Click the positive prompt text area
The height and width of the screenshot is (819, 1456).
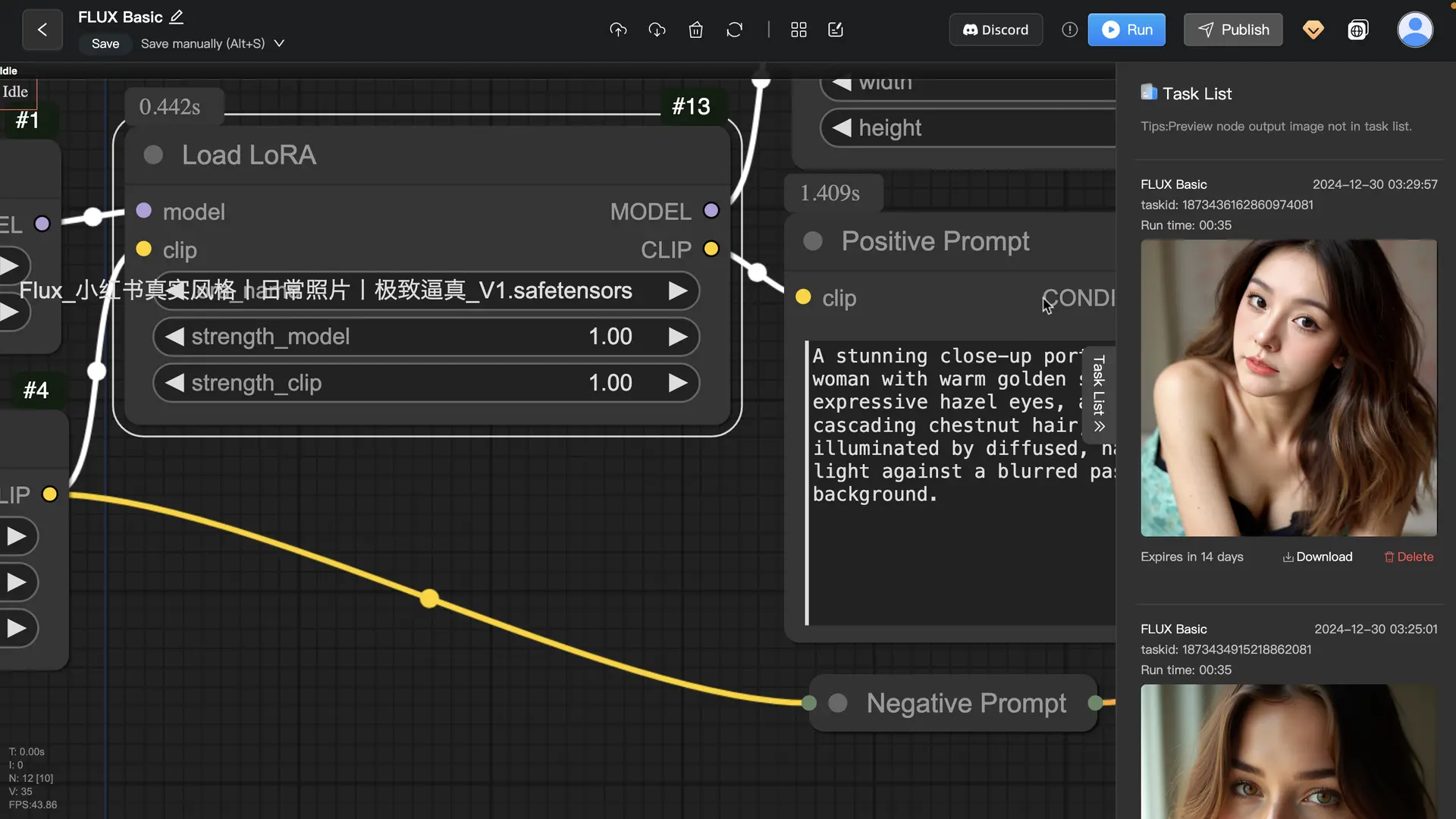coord(959,482)
